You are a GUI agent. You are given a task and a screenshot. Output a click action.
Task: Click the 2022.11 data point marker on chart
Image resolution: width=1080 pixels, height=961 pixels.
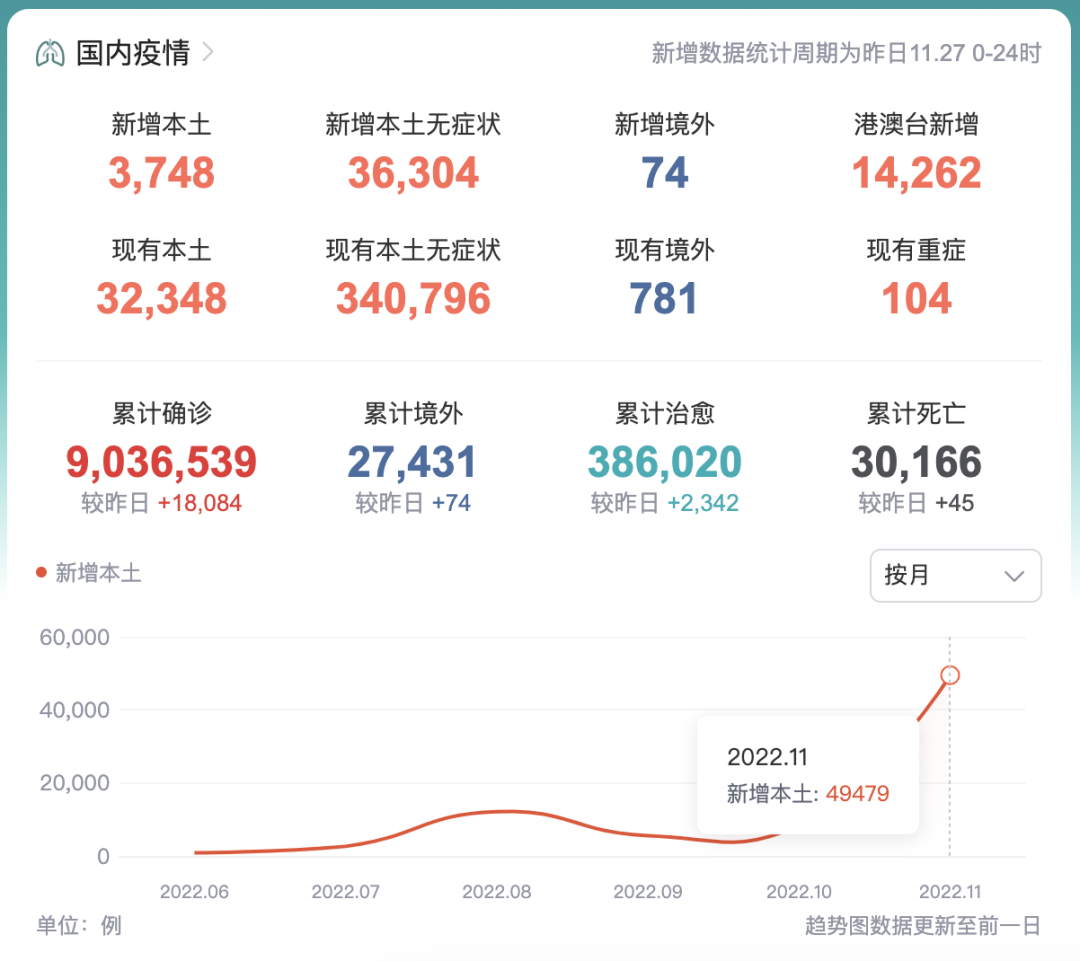950,675
